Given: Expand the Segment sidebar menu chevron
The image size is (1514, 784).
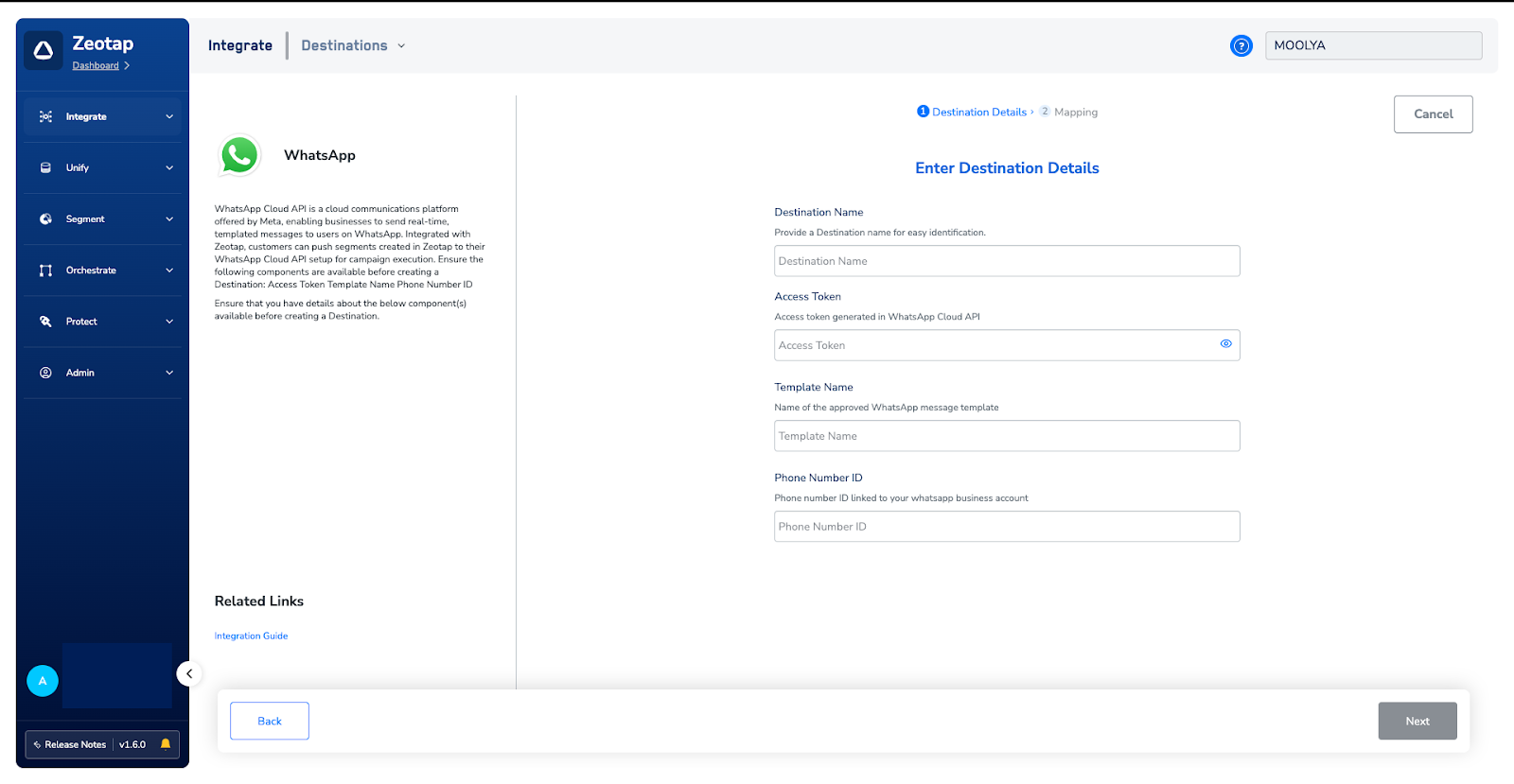Looking at the screenshot, I should pyautogui.click(x=169, y=219).
